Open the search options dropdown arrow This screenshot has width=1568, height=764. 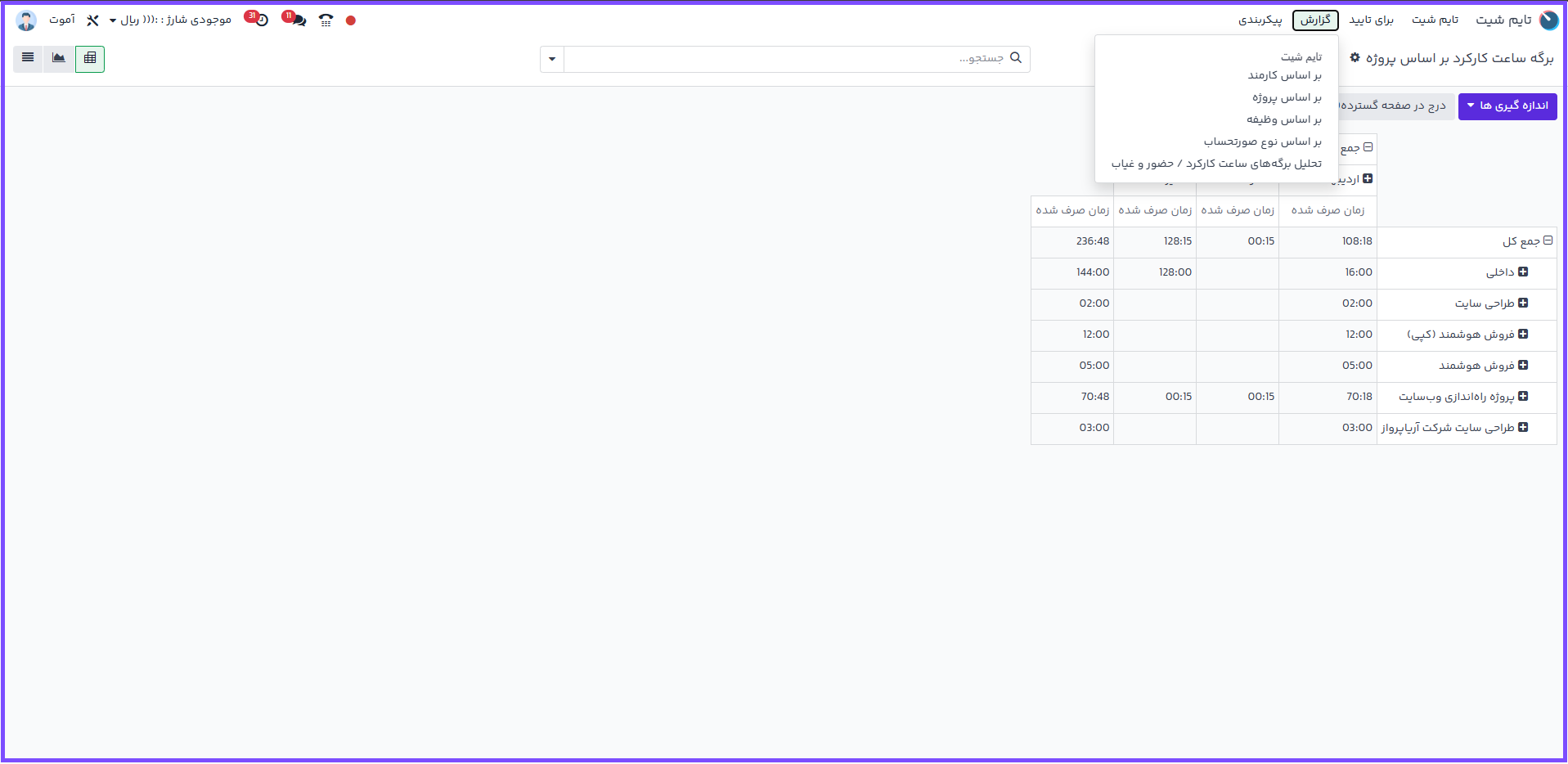[552, 59]
